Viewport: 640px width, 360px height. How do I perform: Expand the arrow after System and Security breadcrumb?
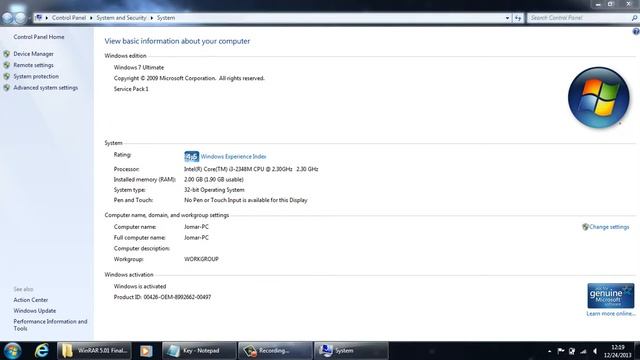click(x=151, y=18)
